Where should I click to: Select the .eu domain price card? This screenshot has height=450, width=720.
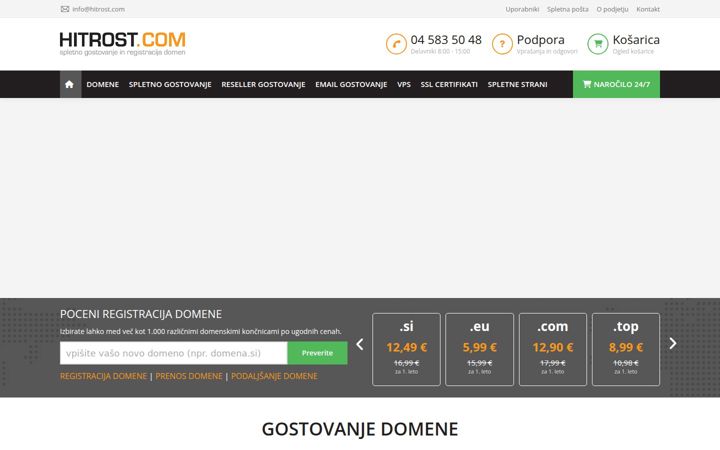click(x=479, y=349)
